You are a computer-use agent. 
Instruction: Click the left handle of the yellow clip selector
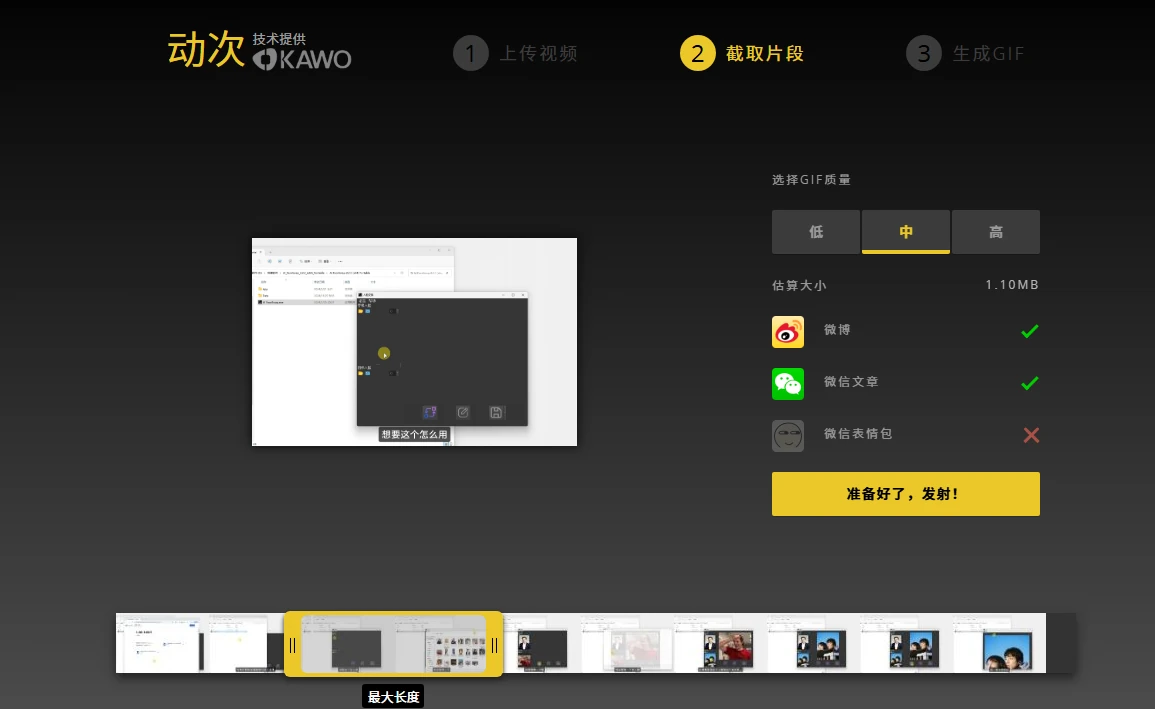pyautogui.click(x=292, y=645)
